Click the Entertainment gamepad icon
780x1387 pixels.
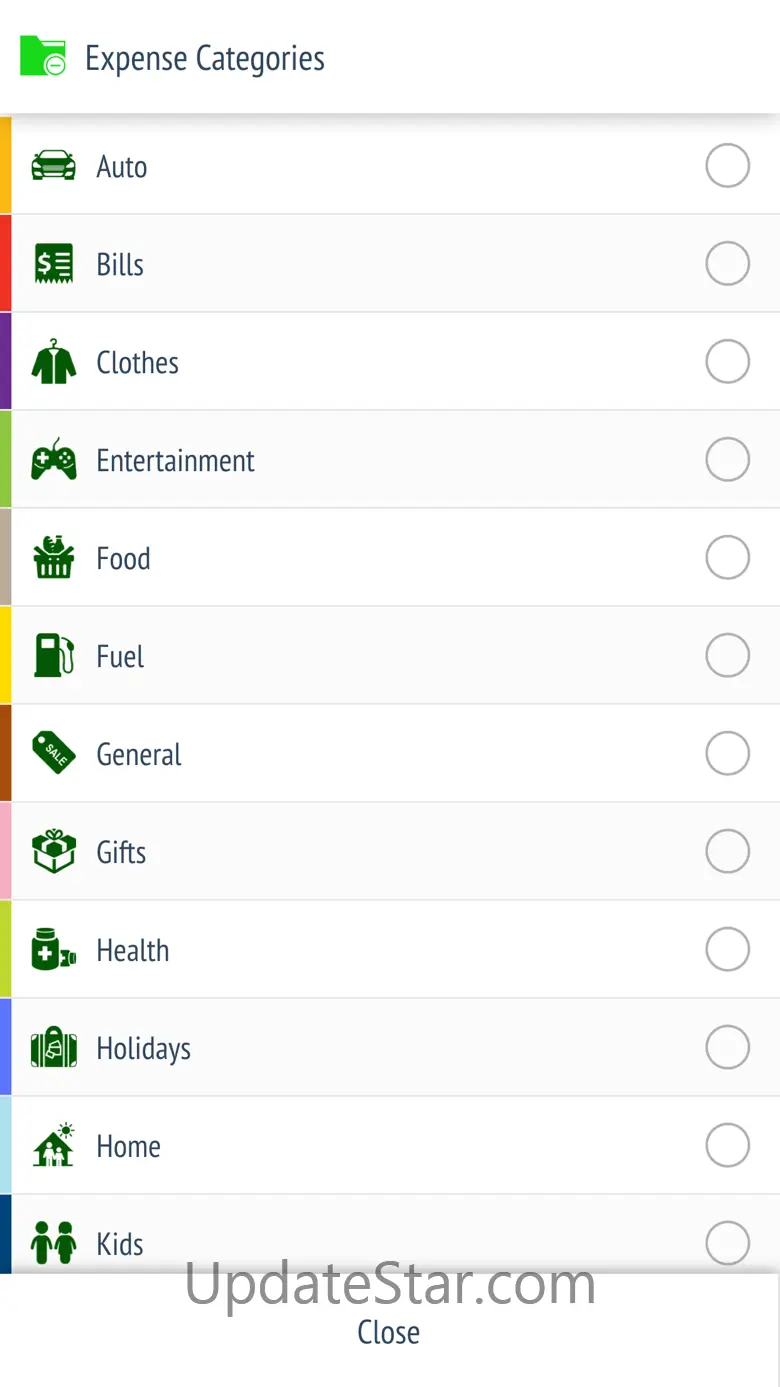[x=54, y=460]
